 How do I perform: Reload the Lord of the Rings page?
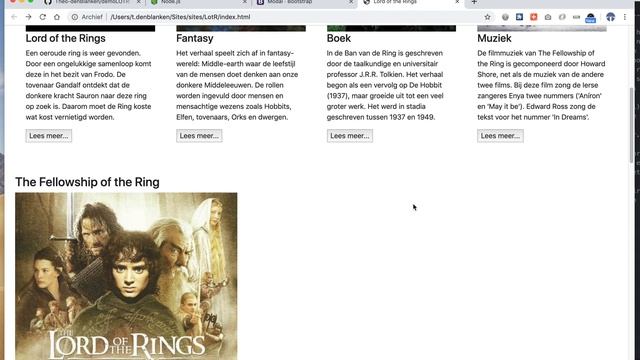42,17
